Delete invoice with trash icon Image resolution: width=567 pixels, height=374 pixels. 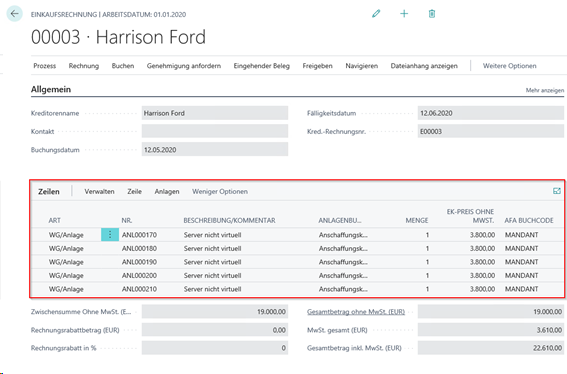coord(432,14)
